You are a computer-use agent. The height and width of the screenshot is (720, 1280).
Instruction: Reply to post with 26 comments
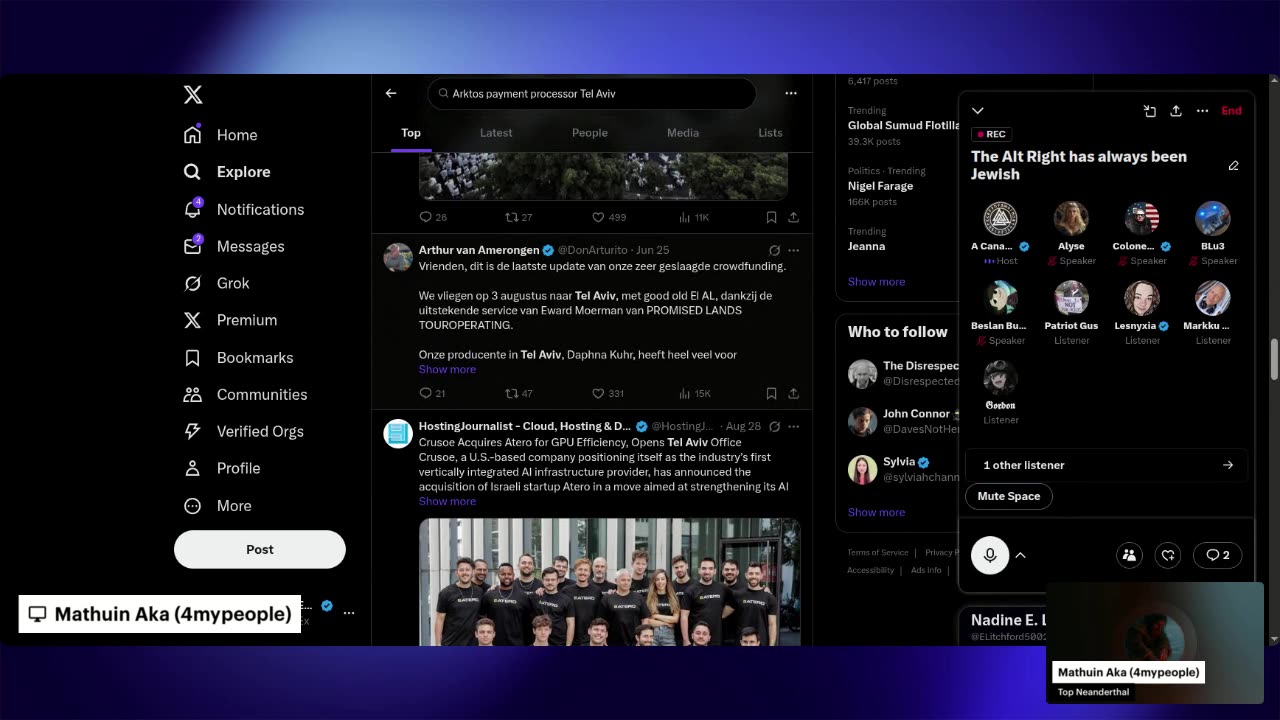(x=433, y=217)
